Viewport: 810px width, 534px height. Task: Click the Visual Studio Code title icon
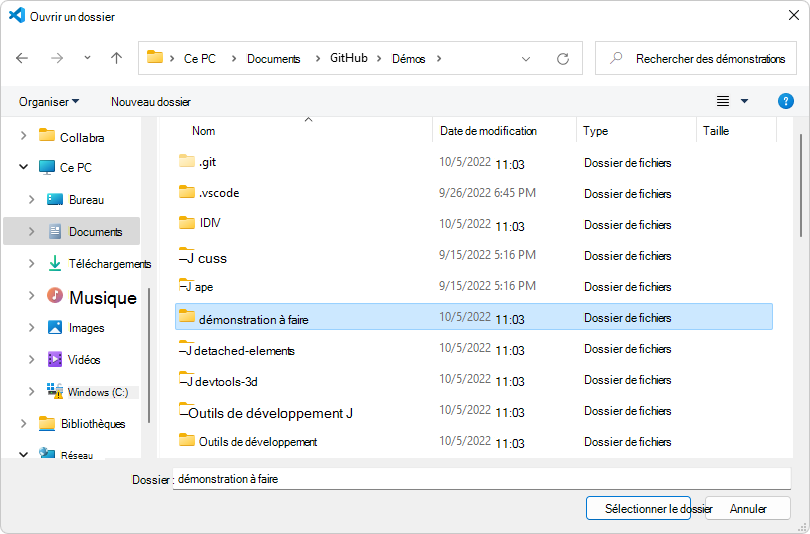pyautogui.click(x=17, y=15)
